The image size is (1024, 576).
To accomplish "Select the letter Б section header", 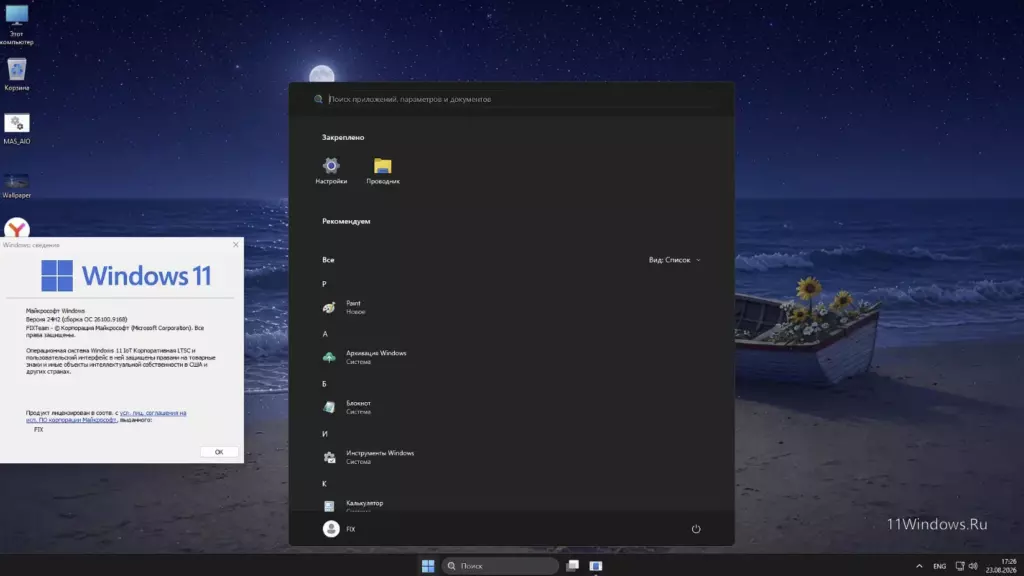I will [324, 384].
